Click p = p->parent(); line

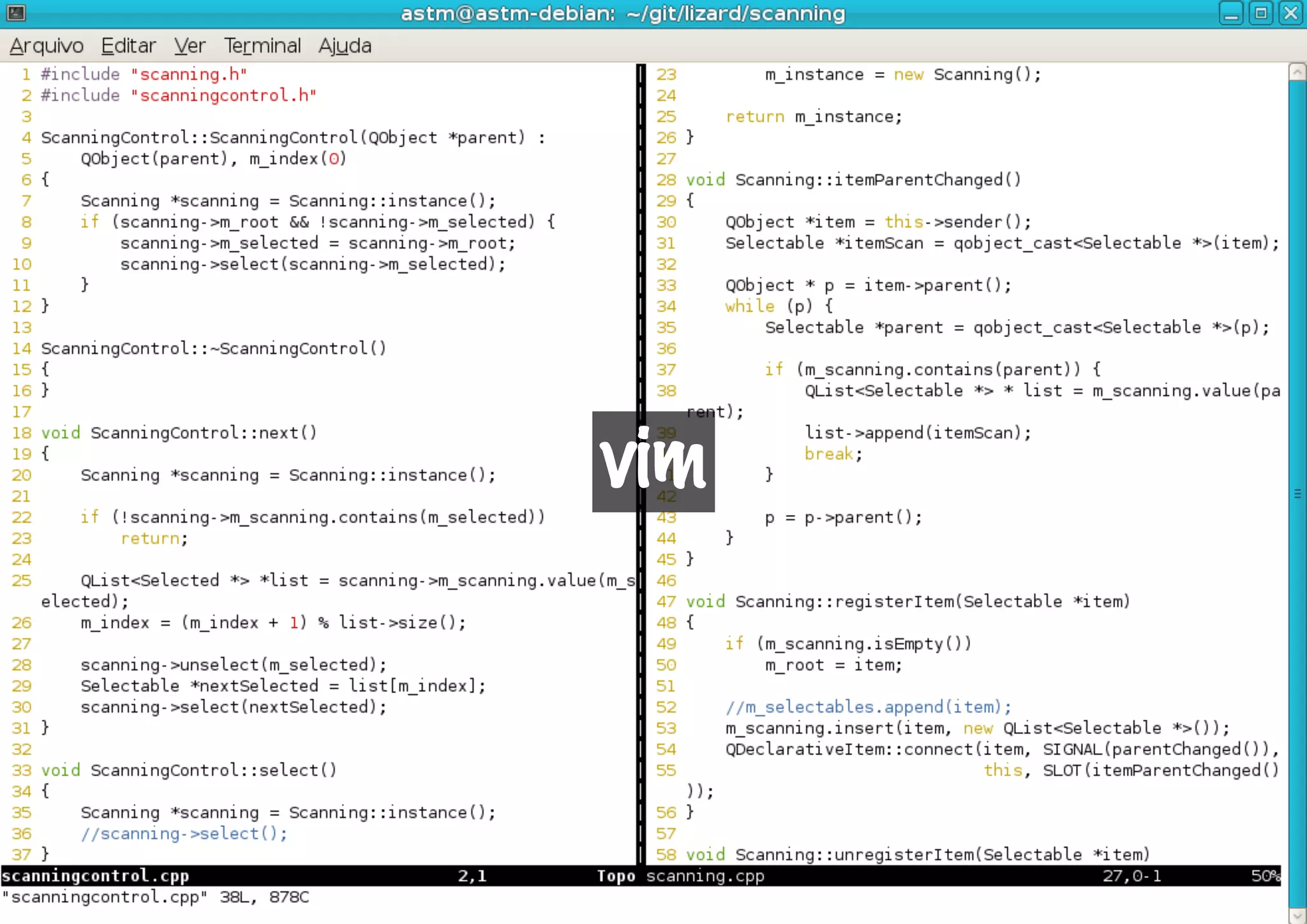pos(844,518)
